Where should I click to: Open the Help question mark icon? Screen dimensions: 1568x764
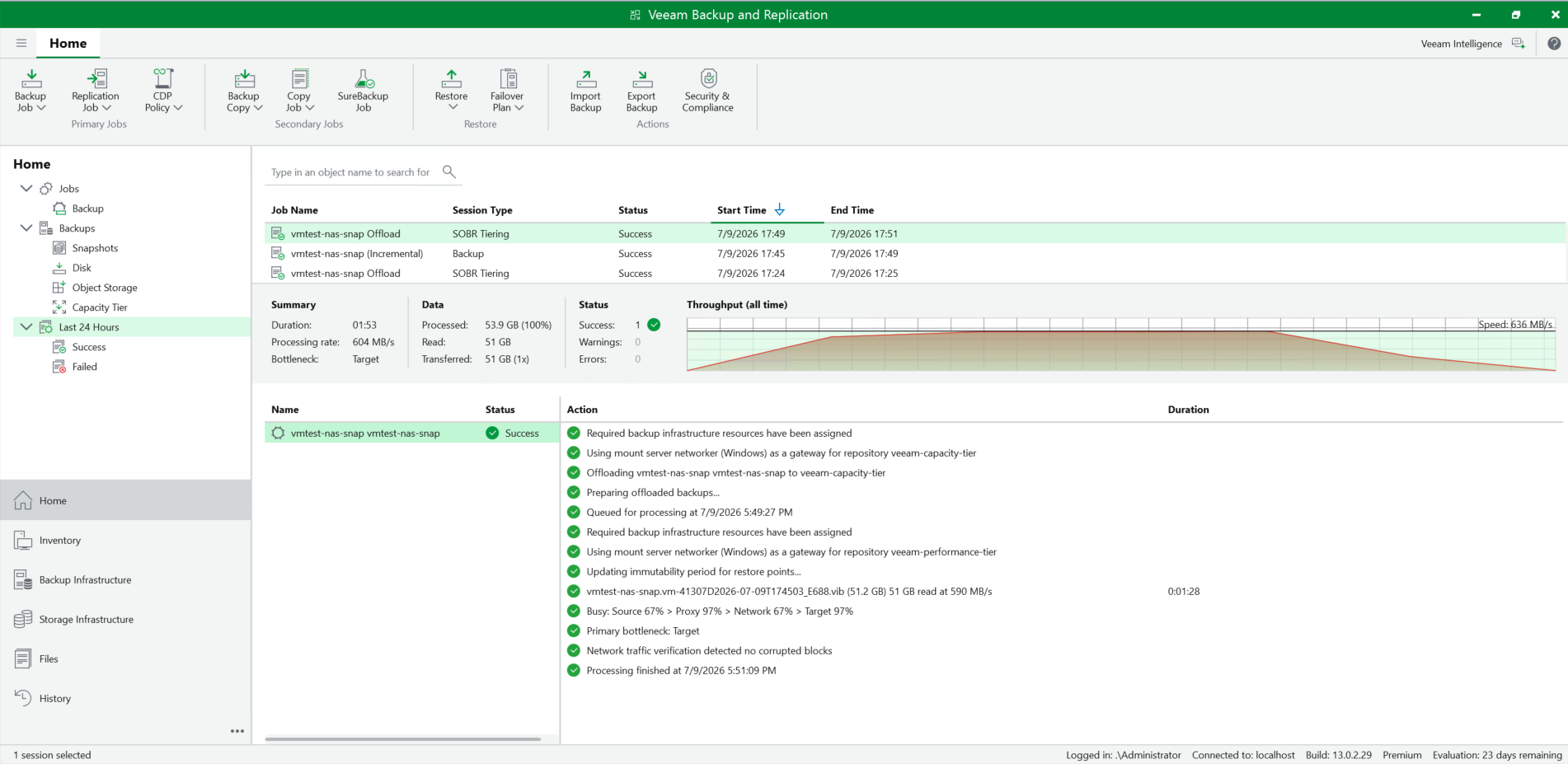point(1554,44)
